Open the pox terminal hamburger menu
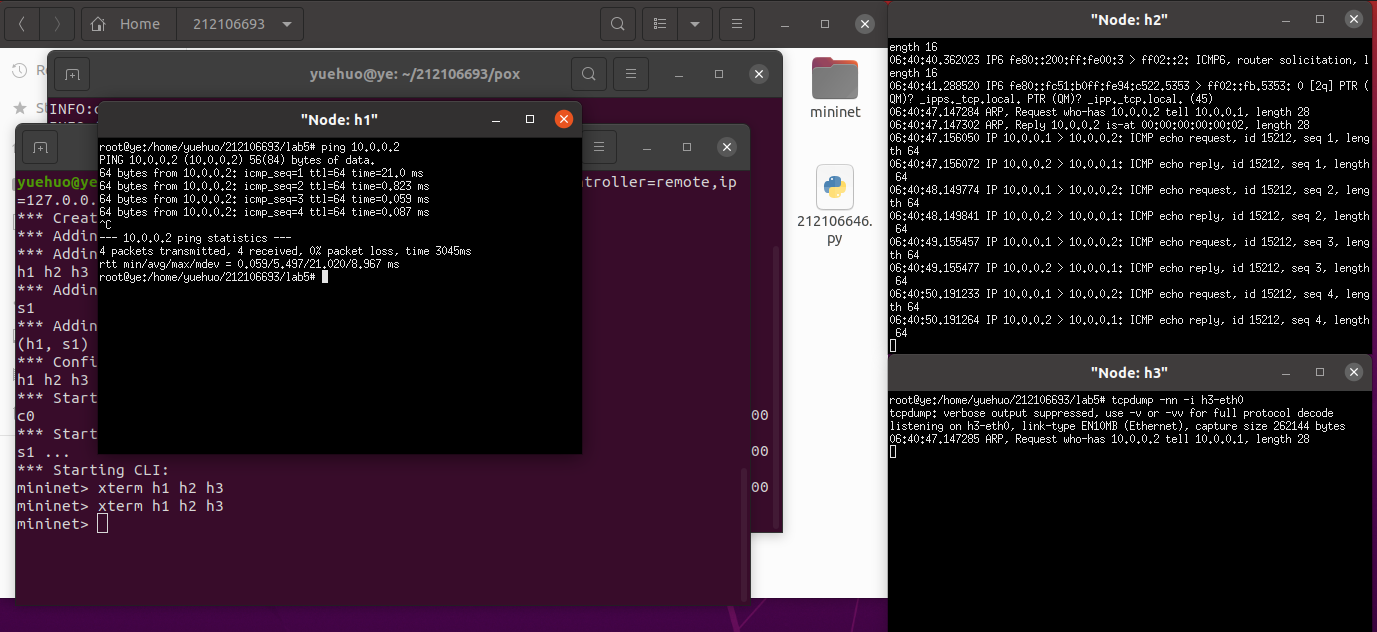Screen dimensions: 1377x632 [x=631, y=74]
